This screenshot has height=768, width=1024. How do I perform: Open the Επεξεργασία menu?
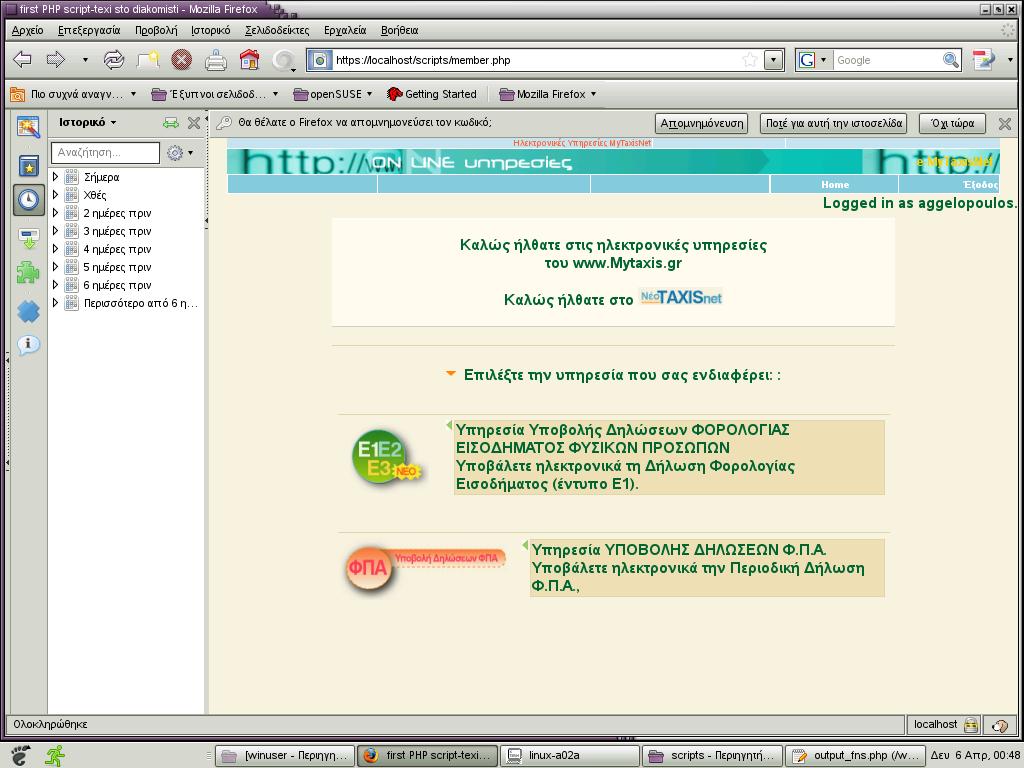tap(89, 30)
